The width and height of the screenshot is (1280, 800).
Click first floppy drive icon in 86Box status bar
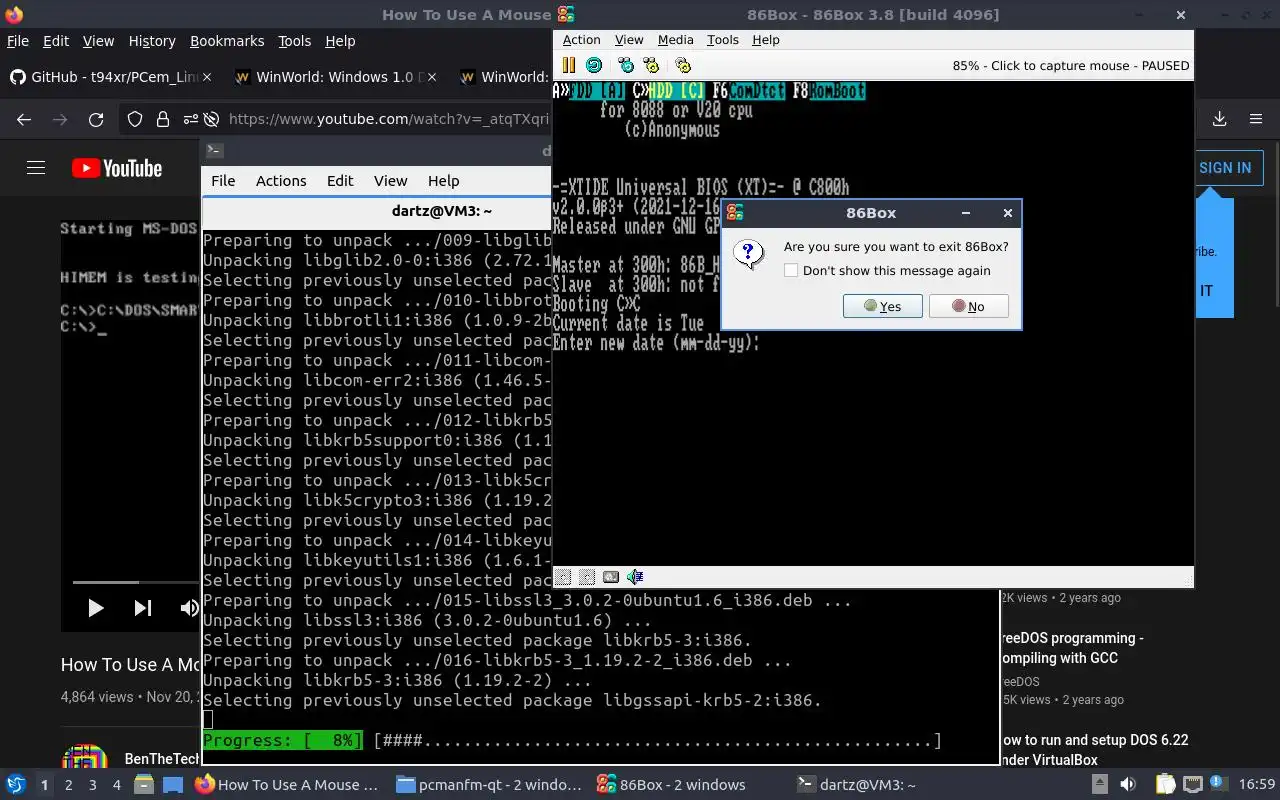pos(563,577)
